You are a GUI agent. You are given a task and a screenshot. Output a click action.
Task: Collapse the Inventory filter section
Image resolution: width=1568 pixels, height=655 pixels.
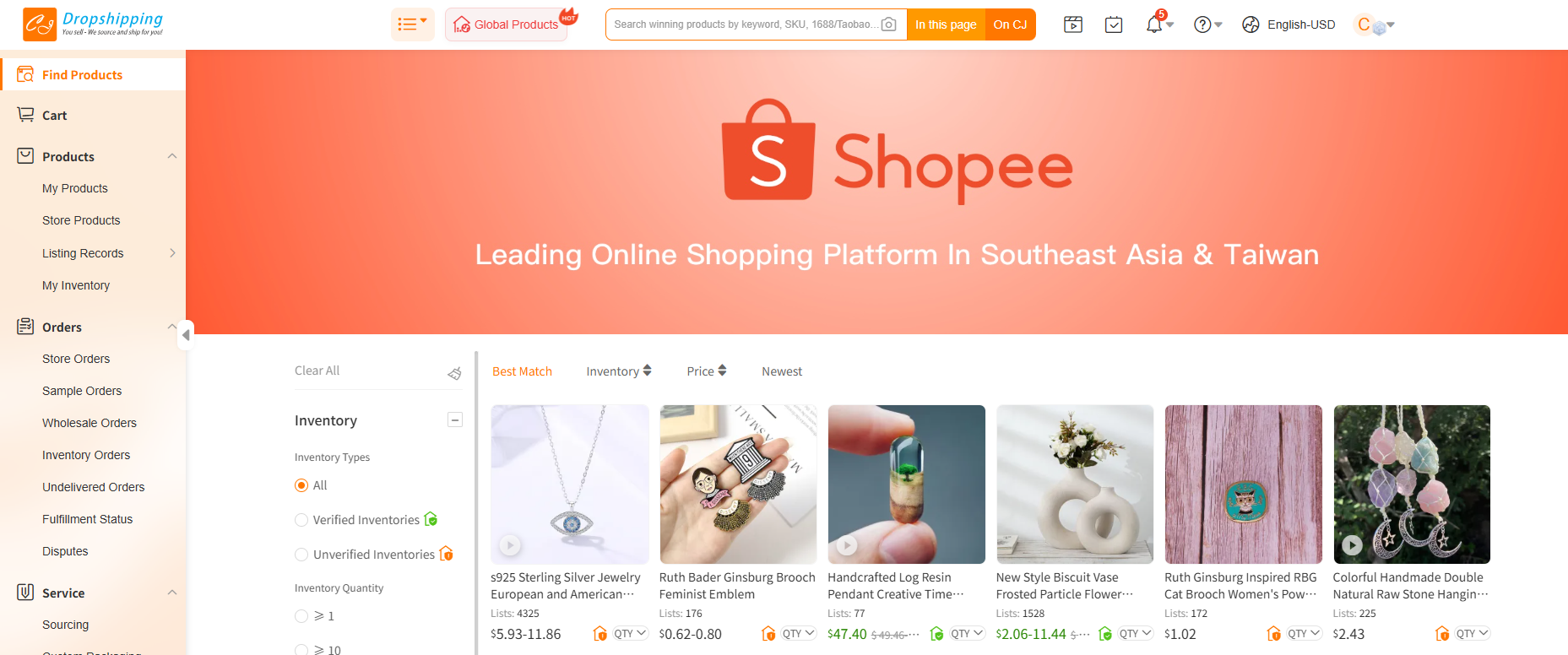pyautogui.click(x=455, y=420)
